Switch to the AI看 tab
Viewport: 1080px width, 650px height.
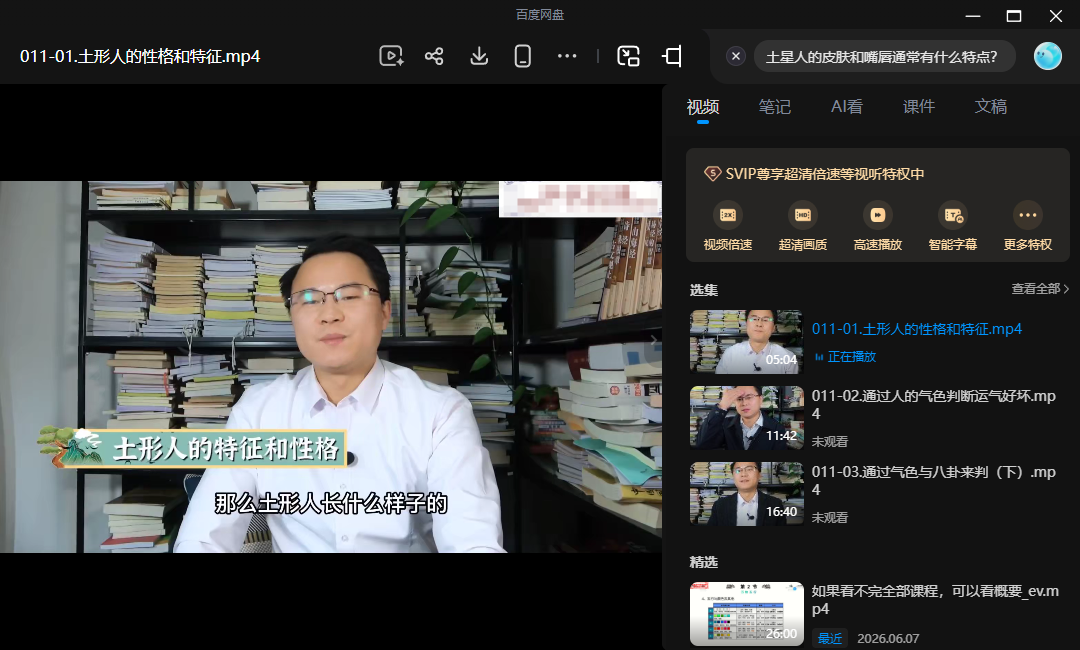point(847,107)
